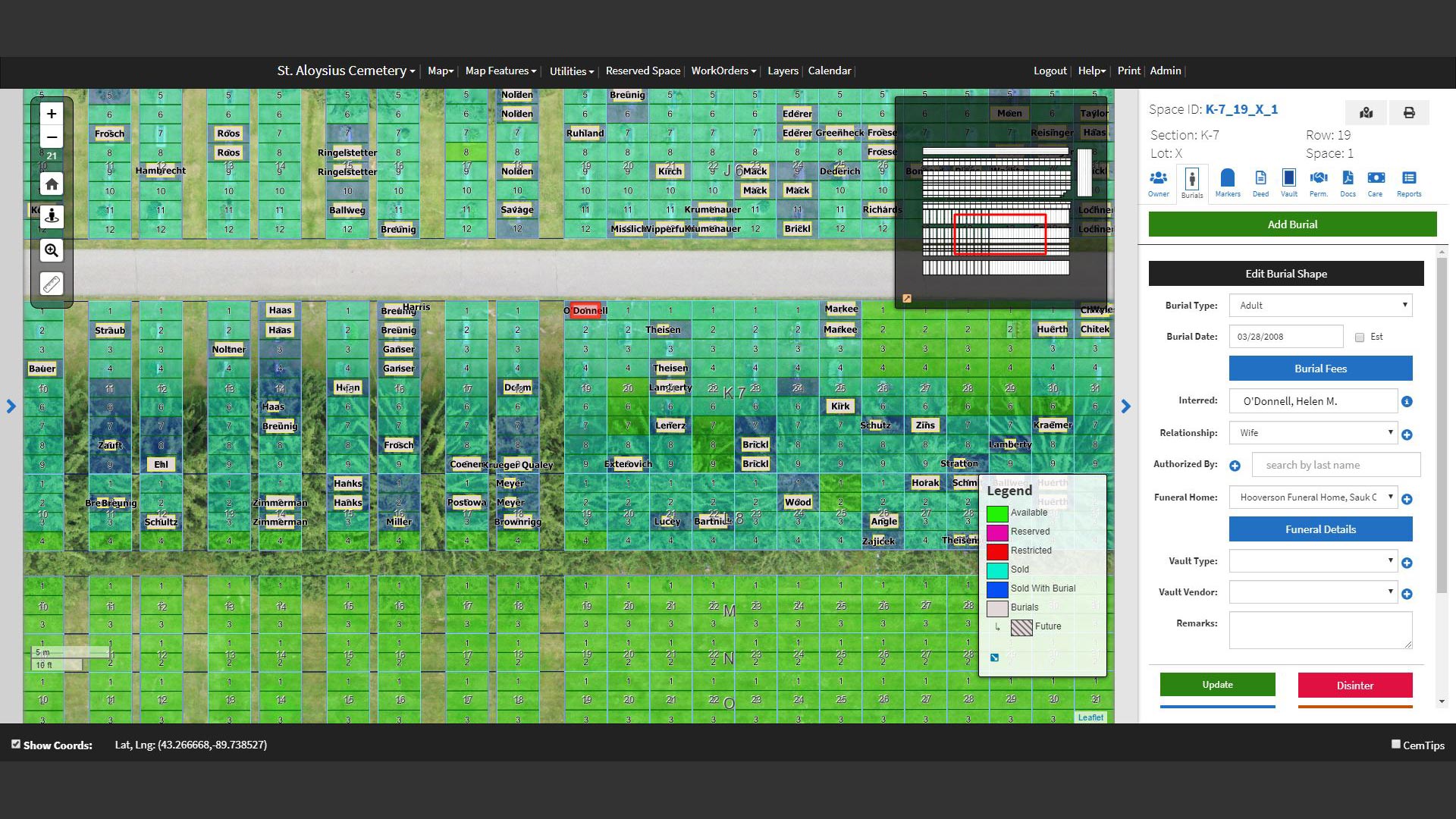Open the Help menu
Screen dimensions: 1456x819
pyautogui.click(x=1092, y=71)
